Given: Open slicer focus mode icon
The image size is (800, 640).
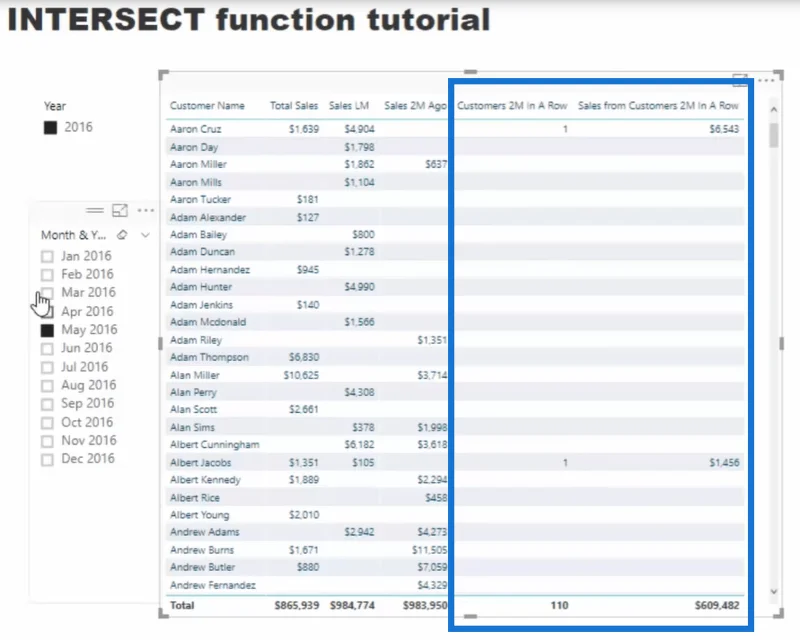Looking at the screenshot, I should (120, 210).
